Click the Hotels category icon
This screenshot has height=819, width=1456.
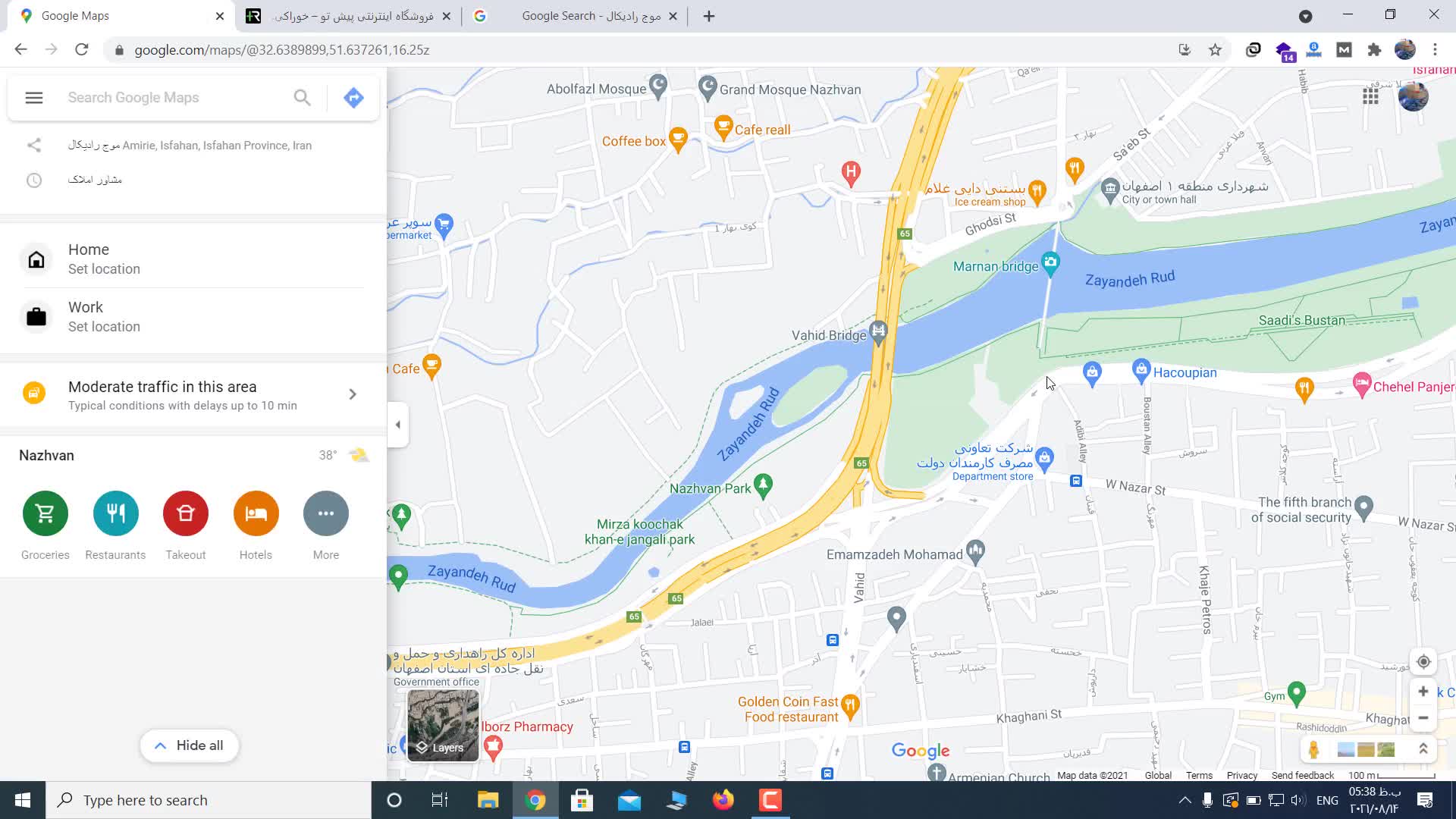pyautogui.click(x=256, y=513)
